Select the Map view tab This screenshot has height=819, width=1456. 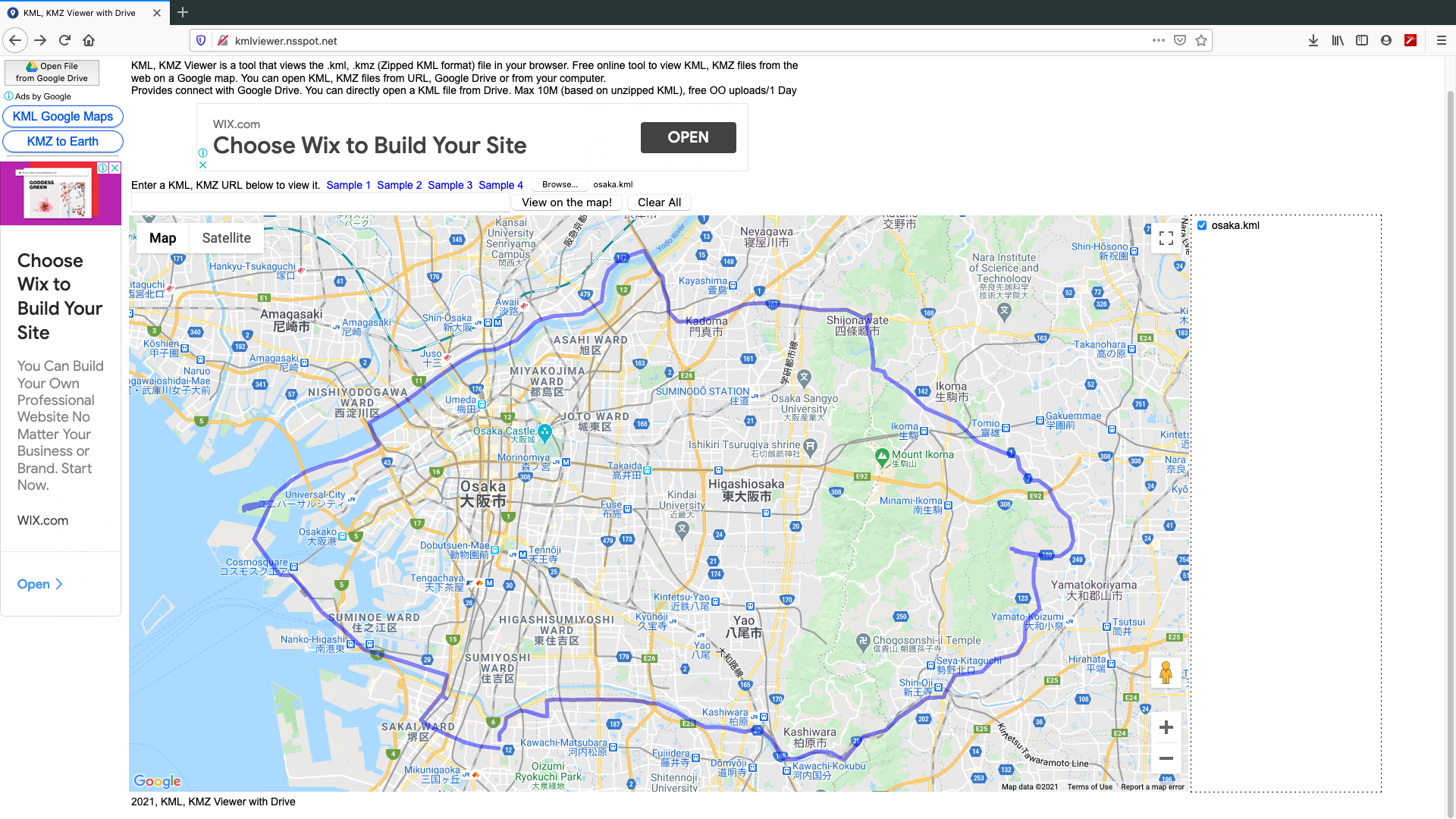tap(162, 238)
